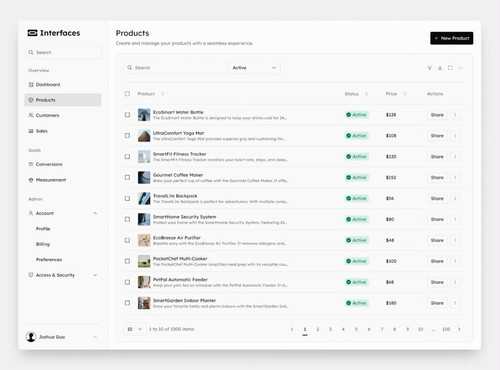Check the EcoBreeze Air Purifier row checkbox
This screenshot has height=370, width=500.
click(x=127, y=240)
